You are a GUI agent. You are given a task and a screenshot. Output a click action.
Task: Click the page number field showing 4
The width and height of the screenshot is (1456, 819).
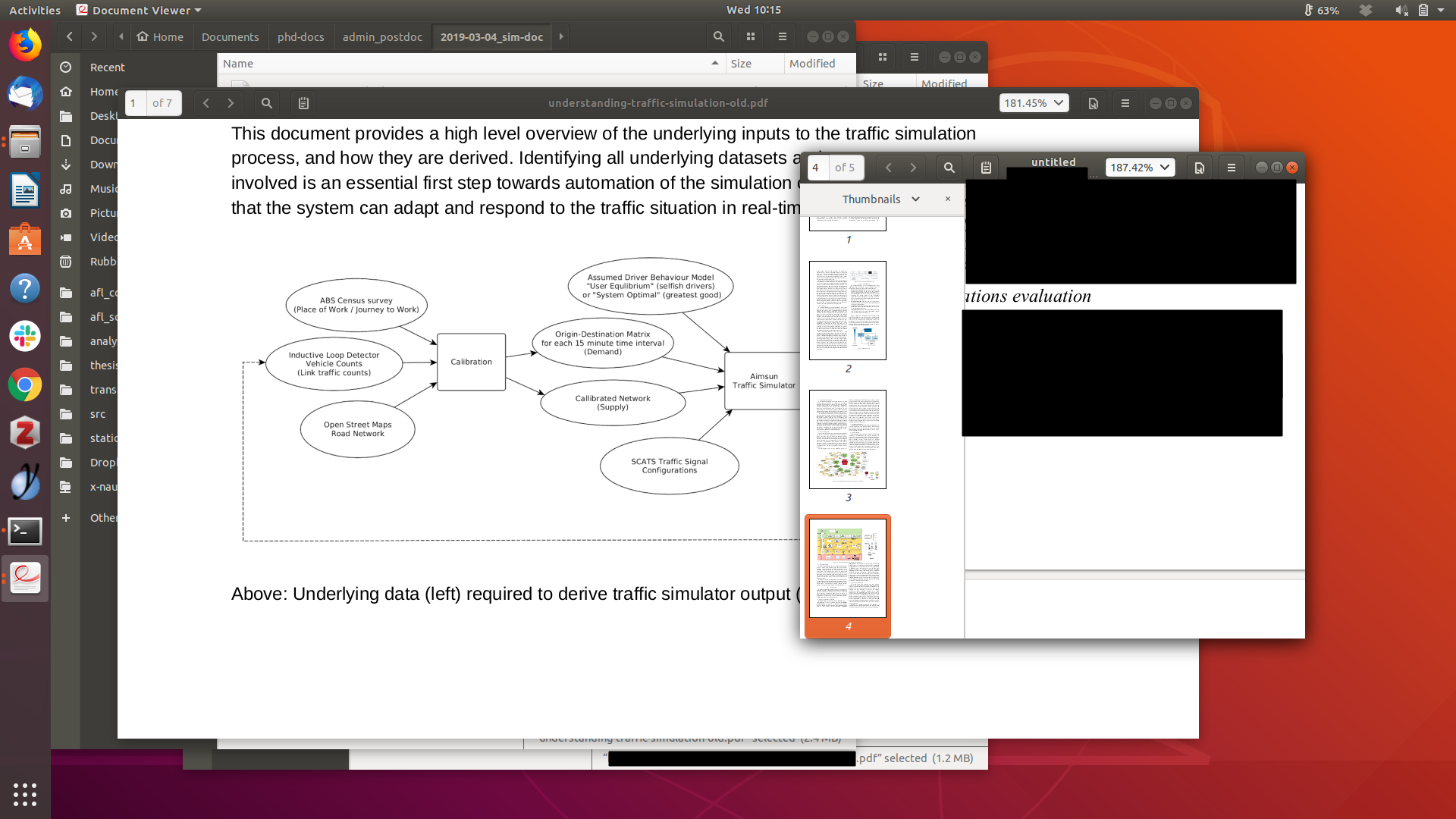(x=816, y=168)
